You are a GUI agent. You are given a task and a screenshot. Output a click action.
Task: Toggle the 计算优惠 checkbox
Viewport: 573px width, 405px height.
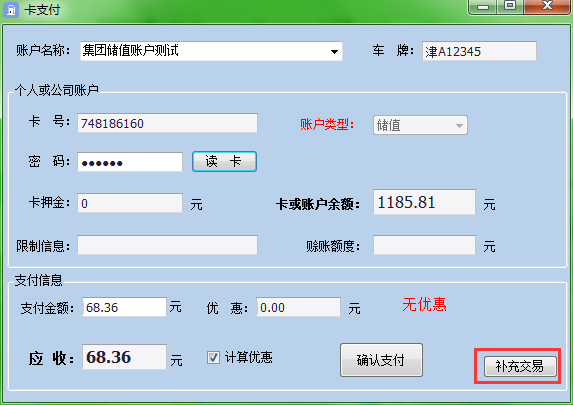coord(213,357)
